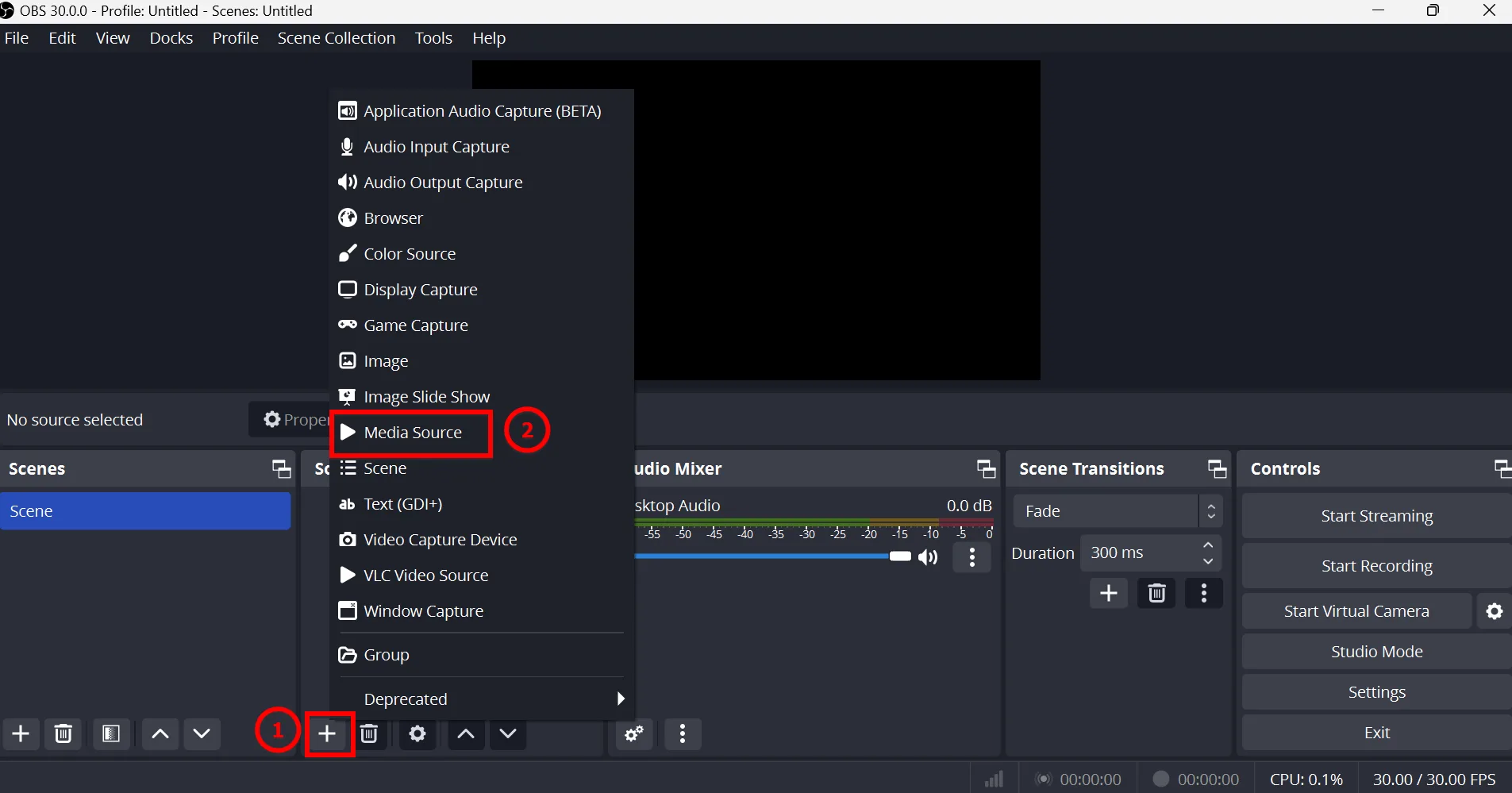1512x793 pixels.
Task: Click the Duration 300 ms field
Action: [1151, 553]
